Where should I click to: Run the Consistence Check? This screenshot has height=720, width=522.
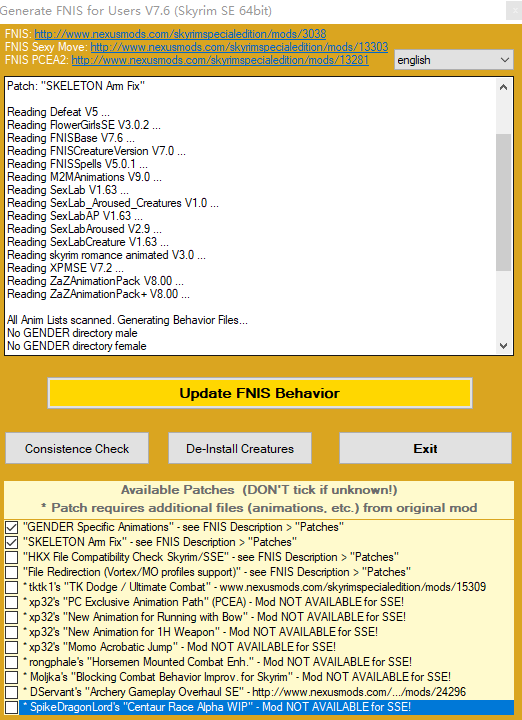(77, 448)
